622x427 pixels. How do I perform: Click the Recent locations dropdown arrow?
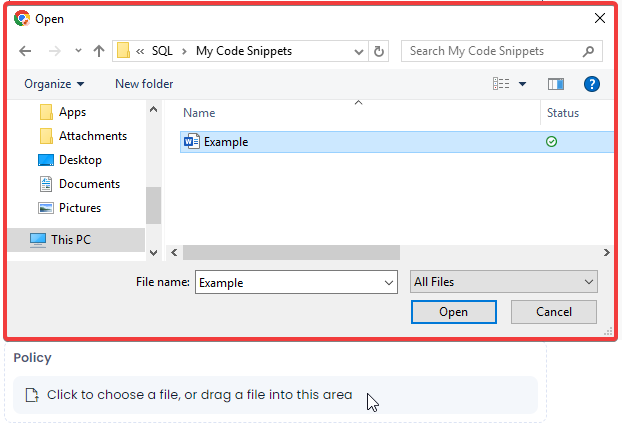(x=78, y=51)
